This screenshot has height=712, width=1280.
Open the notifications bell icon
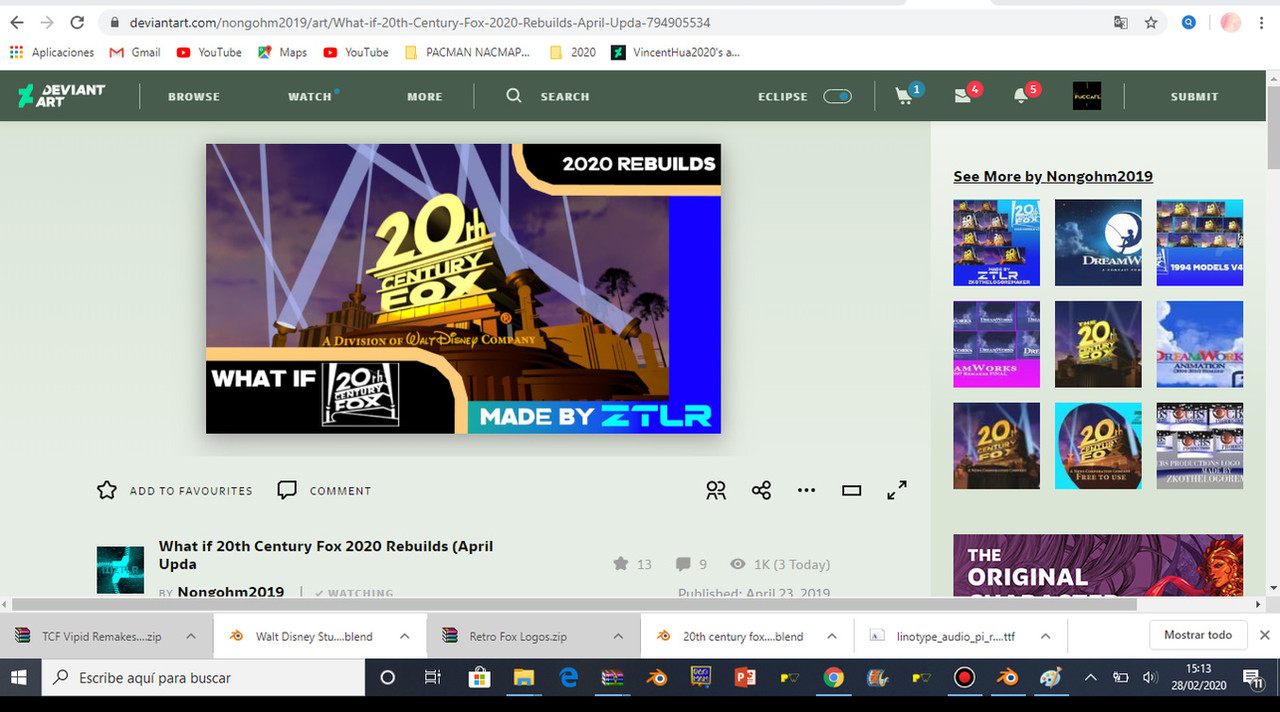(x=1020, y=96)
